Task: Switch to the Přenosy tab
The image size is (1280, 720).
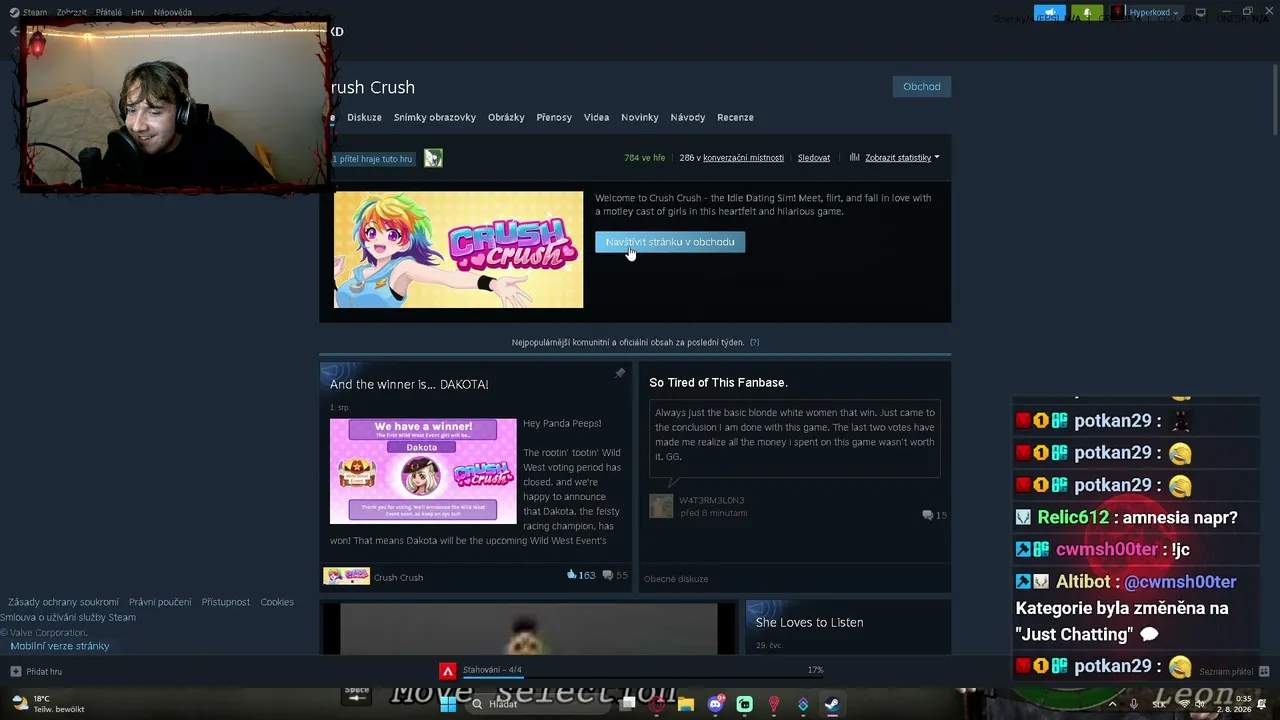Action: click(x=554, y=117)
